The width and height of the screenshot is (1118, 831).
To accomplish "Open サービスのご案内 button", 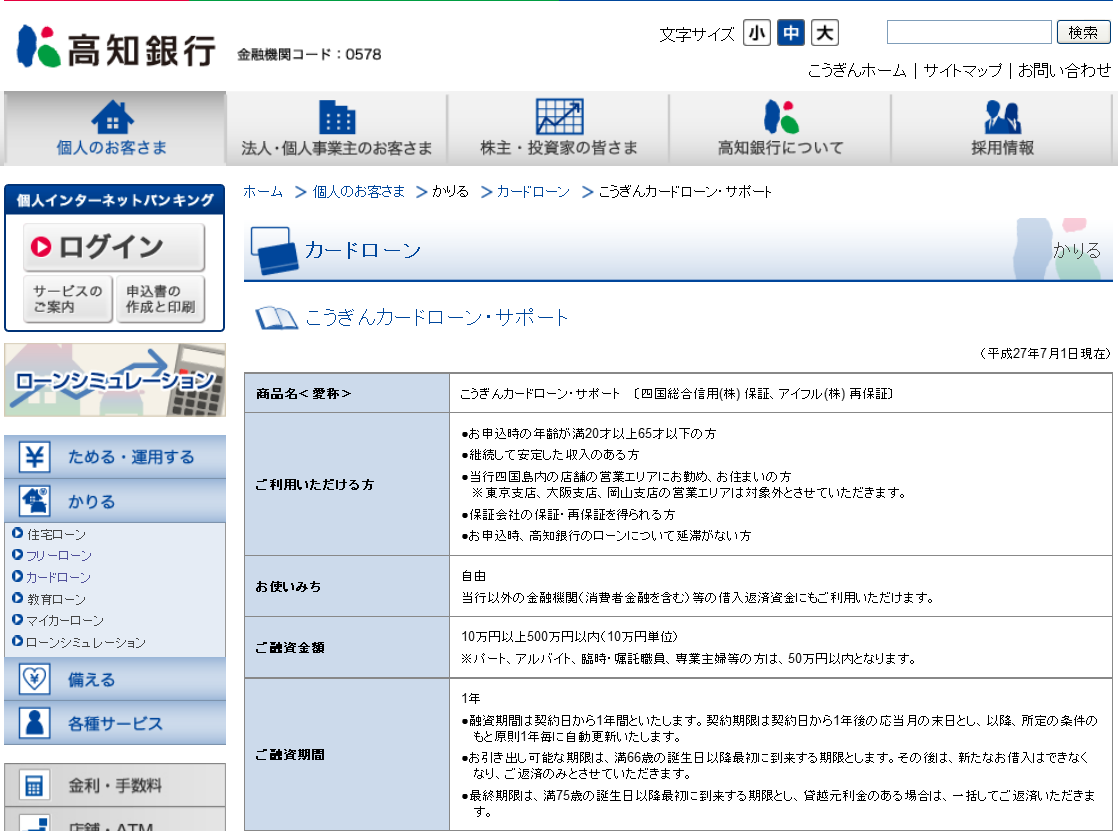I will (x=68, y=299).
